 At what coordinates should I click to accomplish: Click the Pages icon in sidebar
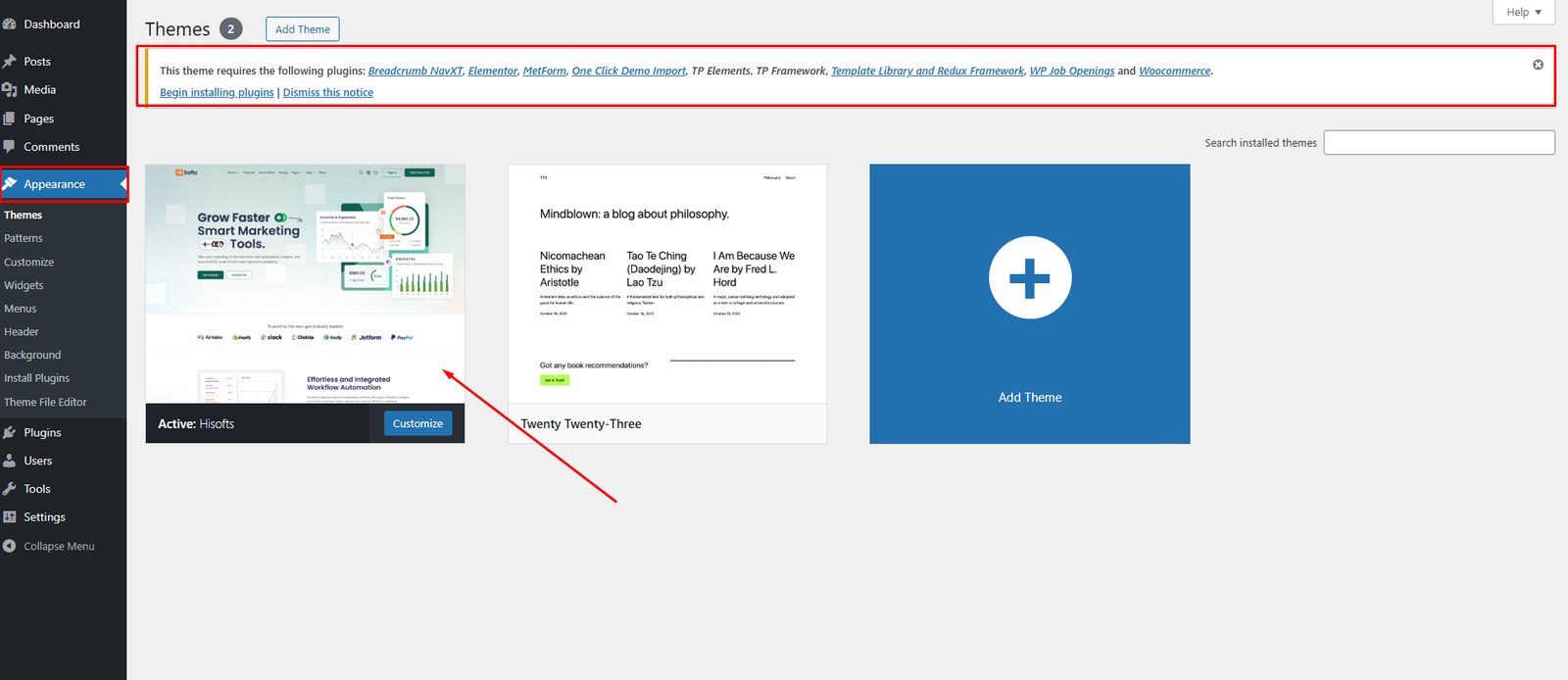(x=10, y=119)
